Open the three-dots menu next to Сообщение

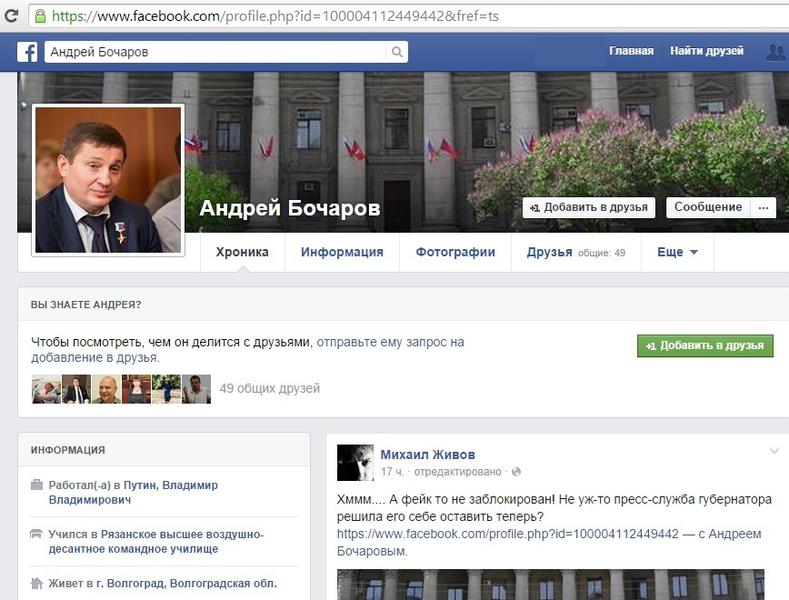tap(763, 207)
